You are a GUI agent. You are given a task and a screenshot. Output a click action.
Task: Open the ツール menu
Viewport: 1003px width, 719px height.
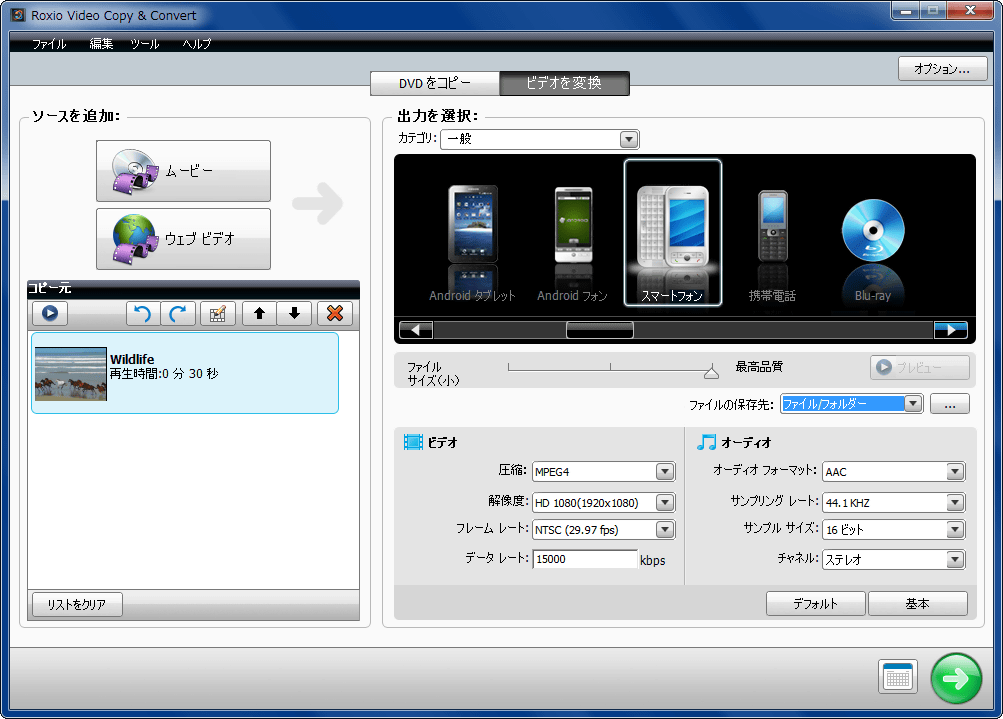[145, 43]
